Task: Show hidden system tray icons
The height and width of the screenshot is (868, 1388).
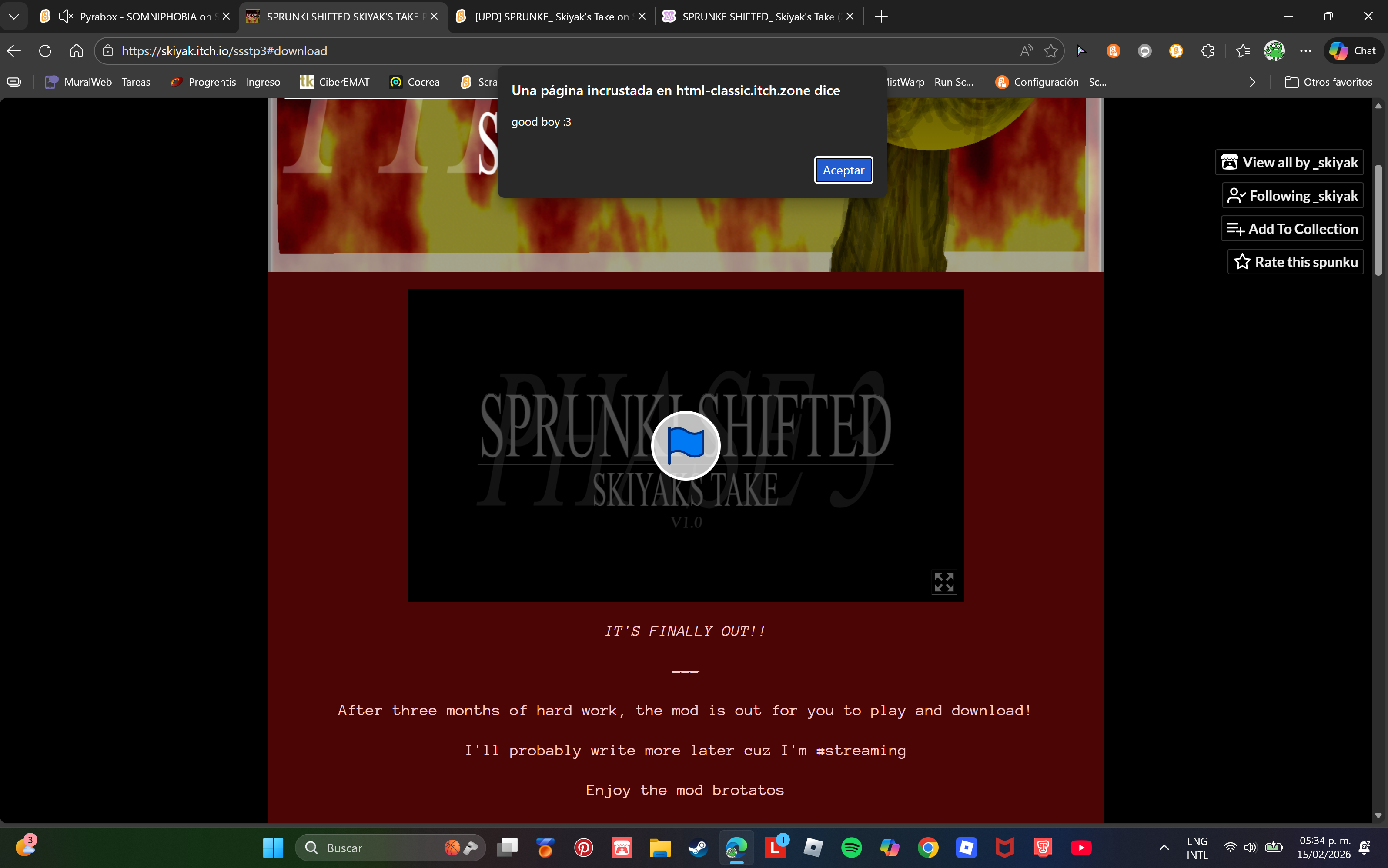Action: coord(1164,847)
